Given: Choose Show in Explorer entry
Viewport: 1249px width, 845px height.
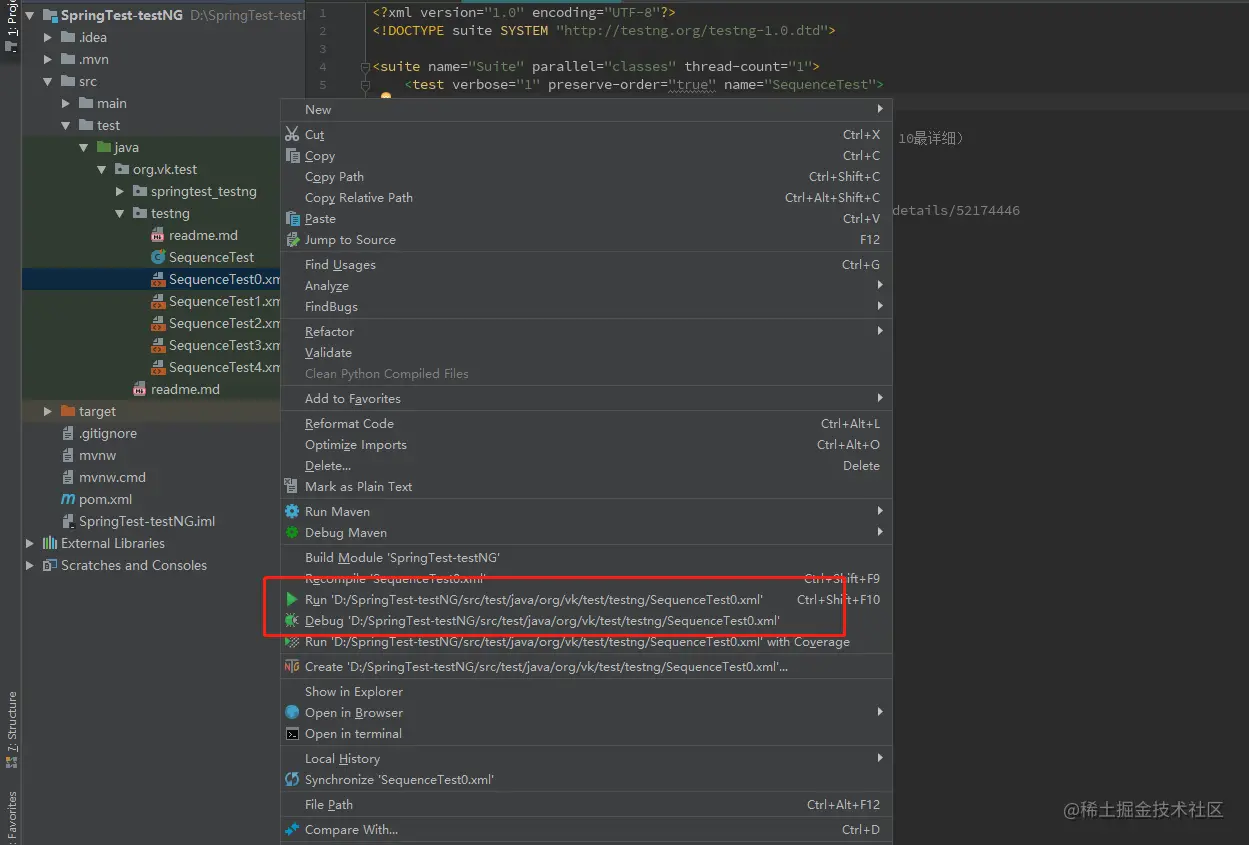Looking at the screenshot, I should pos(586,691).
